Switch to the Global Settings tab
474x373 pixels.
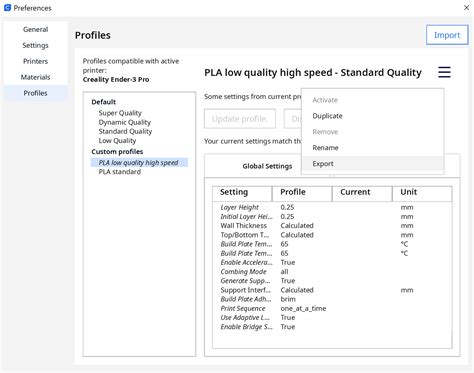(267, 166)
